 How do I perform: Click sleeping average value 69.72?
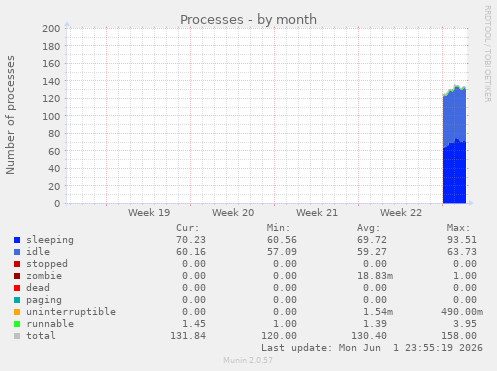pos(372,240)
